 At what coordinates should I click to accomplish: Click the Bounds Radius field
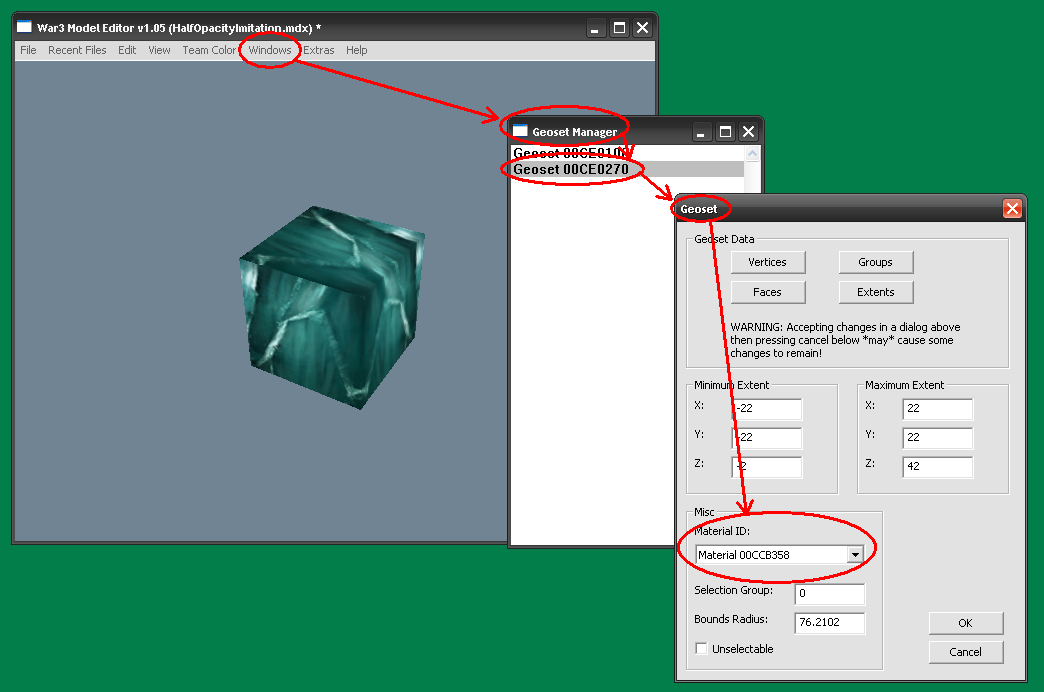(830, 622)
